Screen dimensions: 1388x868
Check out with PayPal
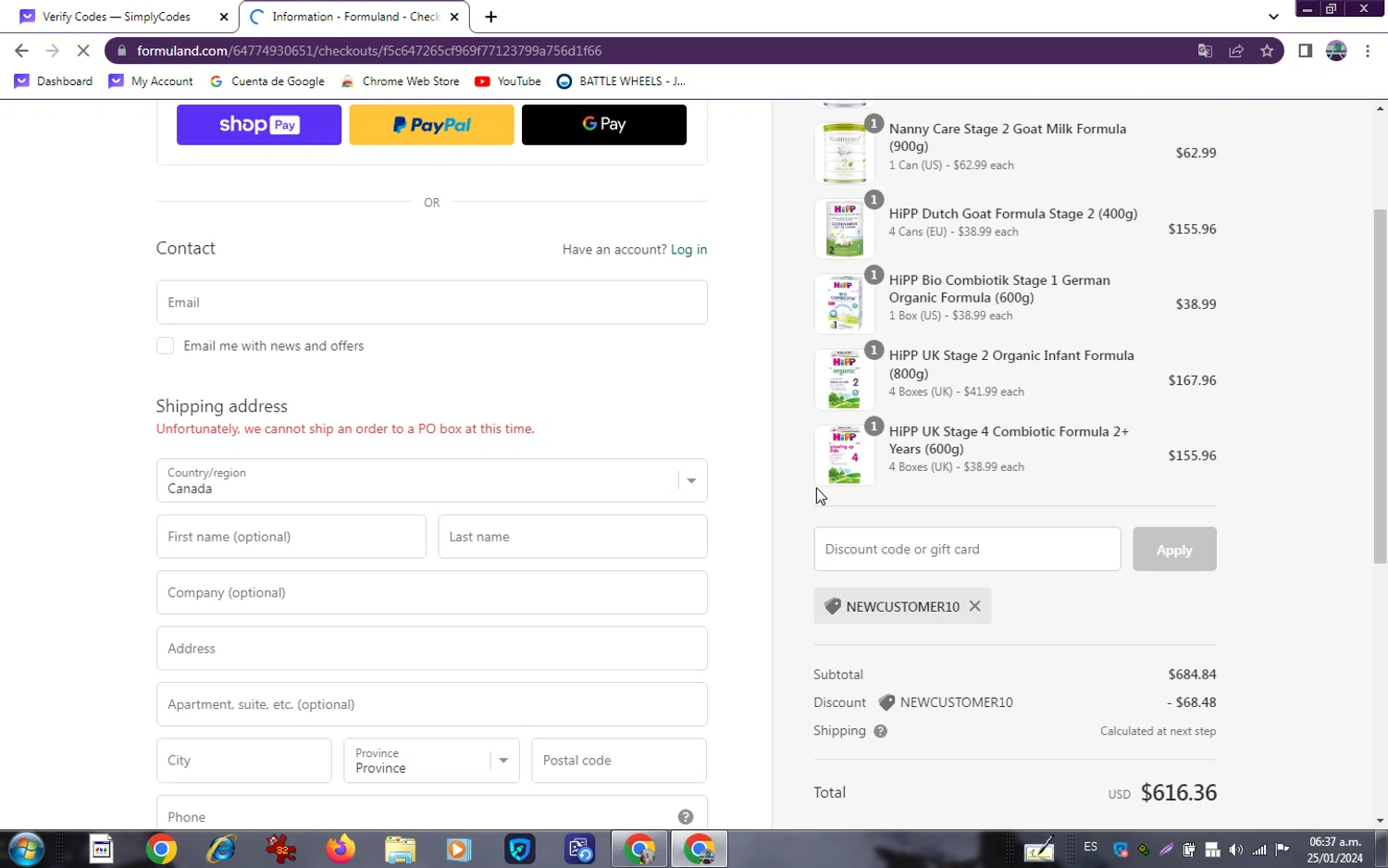point(431,125)
